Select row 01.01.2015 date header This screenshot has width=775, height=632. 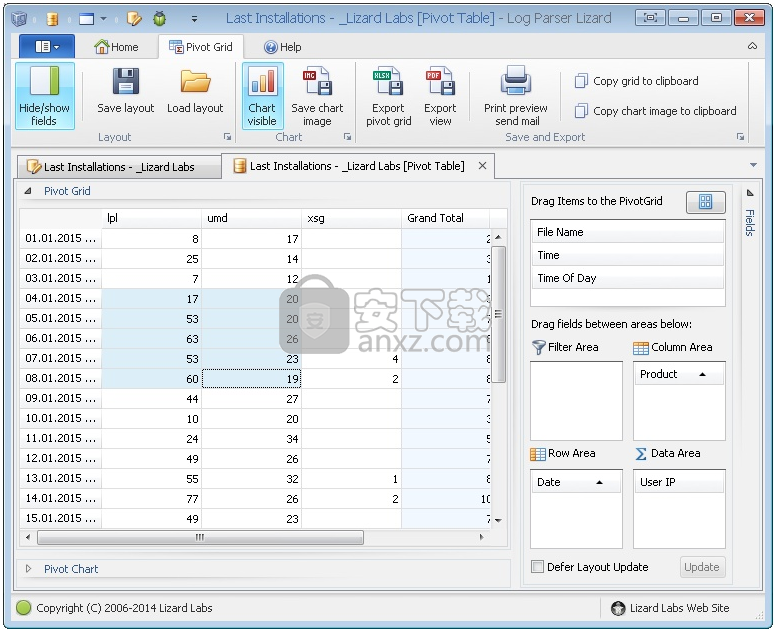pyautogui.click(x=60, y=238)
